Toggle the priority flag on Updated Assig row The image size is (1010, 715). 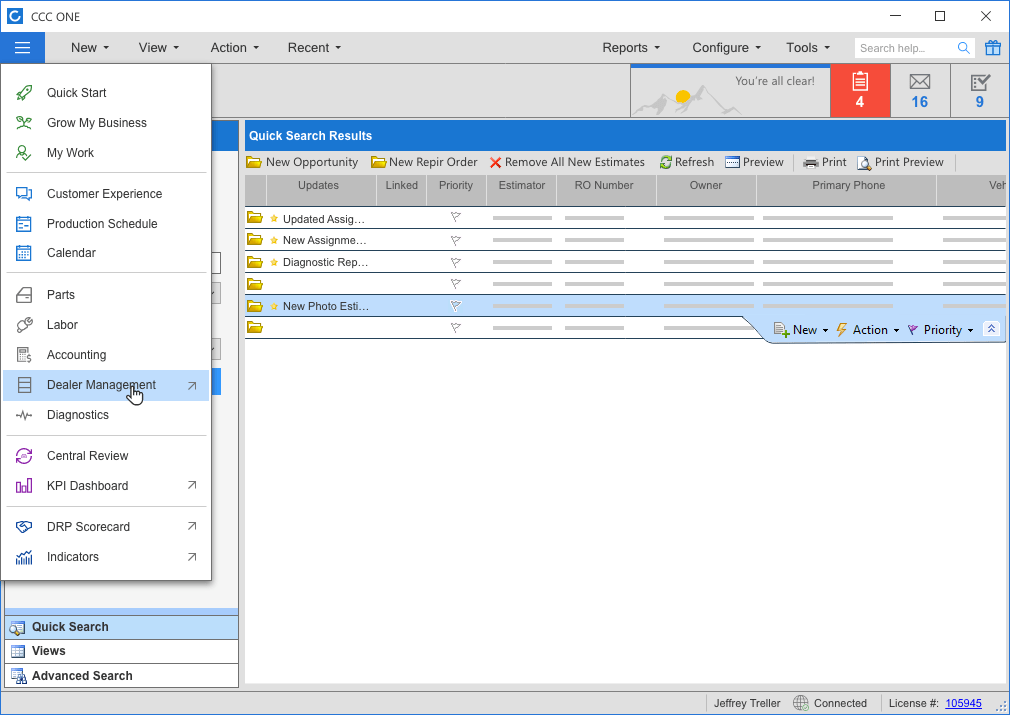456,218
